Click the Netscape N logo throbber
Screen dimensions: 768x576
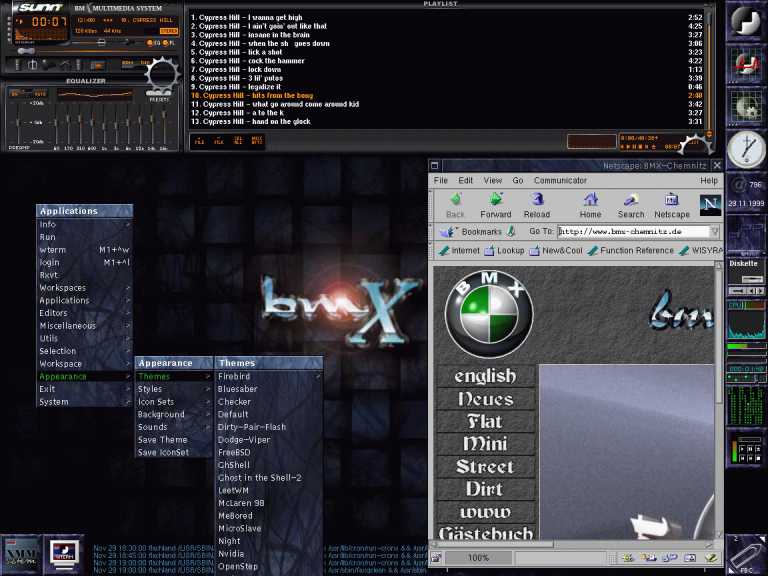710,205
